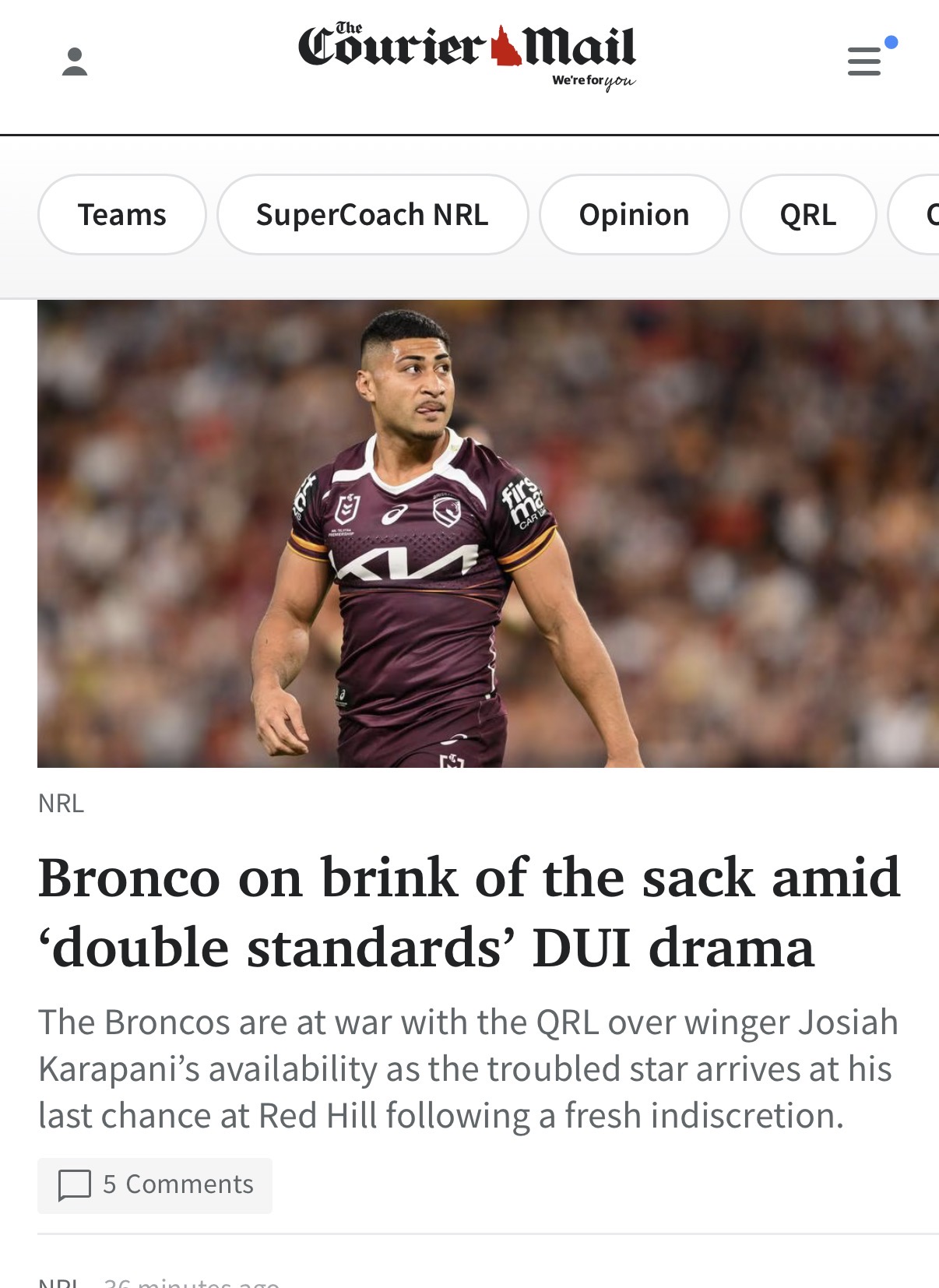Select the Teams tab
The width and height of the screenshot is (939, 1288).
(x=122, y=214)
